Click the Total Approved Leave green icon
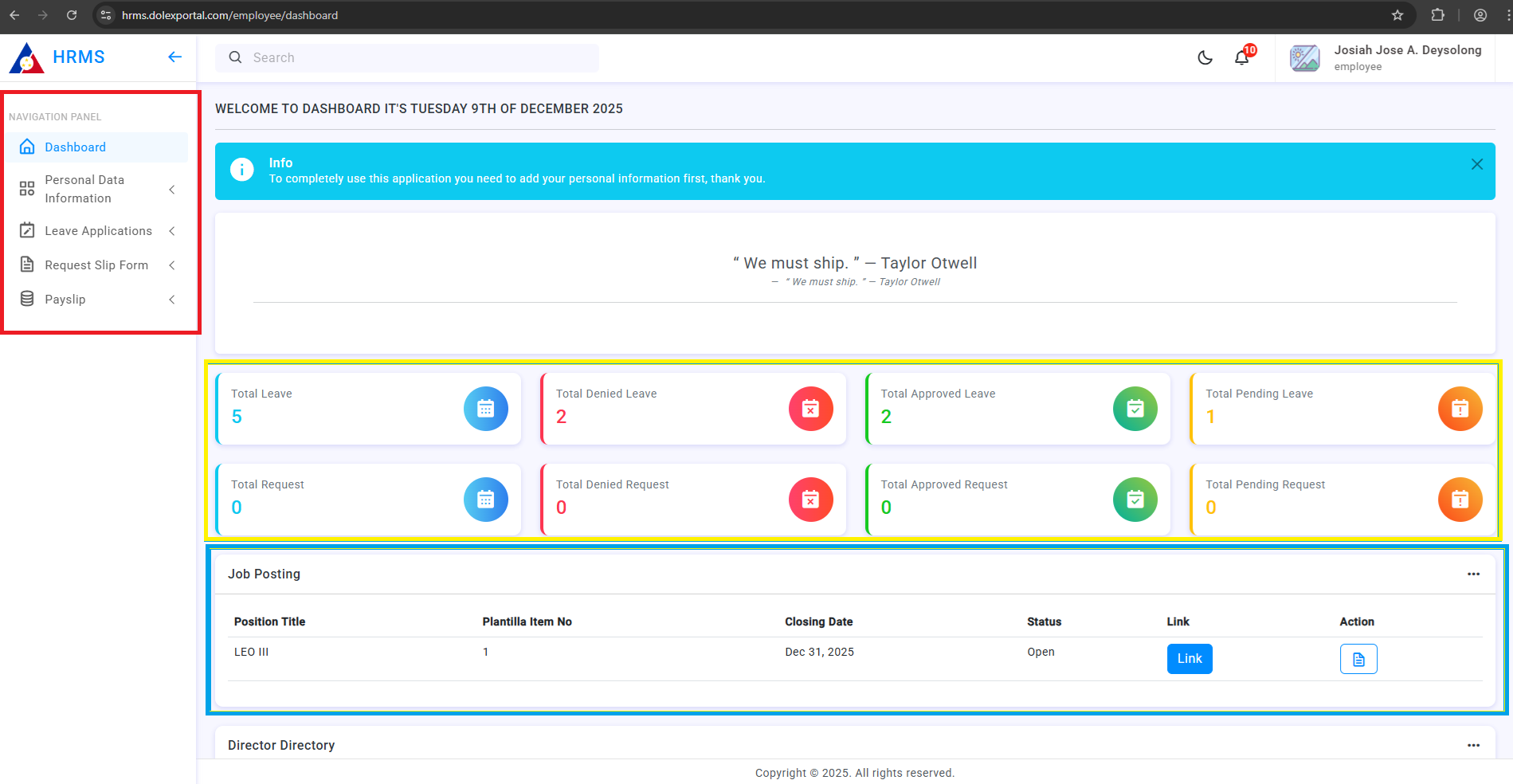1513x784 pixels. pos(1135,409)
